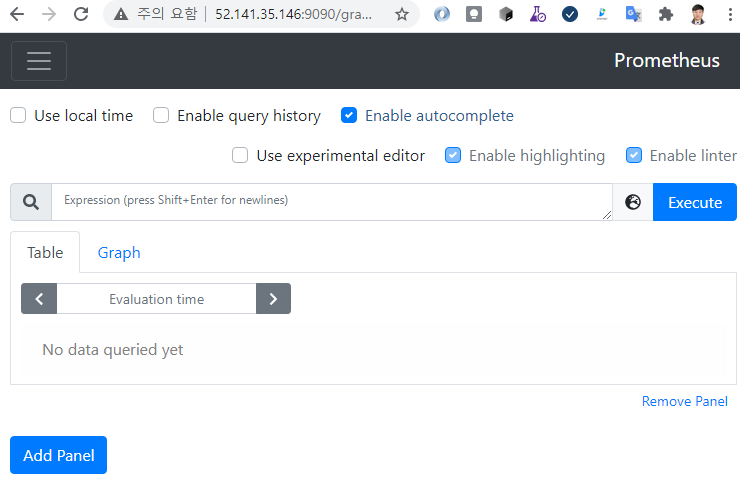This screenshot has width=740, height=489.
Task: Click the Remove Panel link
Action: [684, 401]
